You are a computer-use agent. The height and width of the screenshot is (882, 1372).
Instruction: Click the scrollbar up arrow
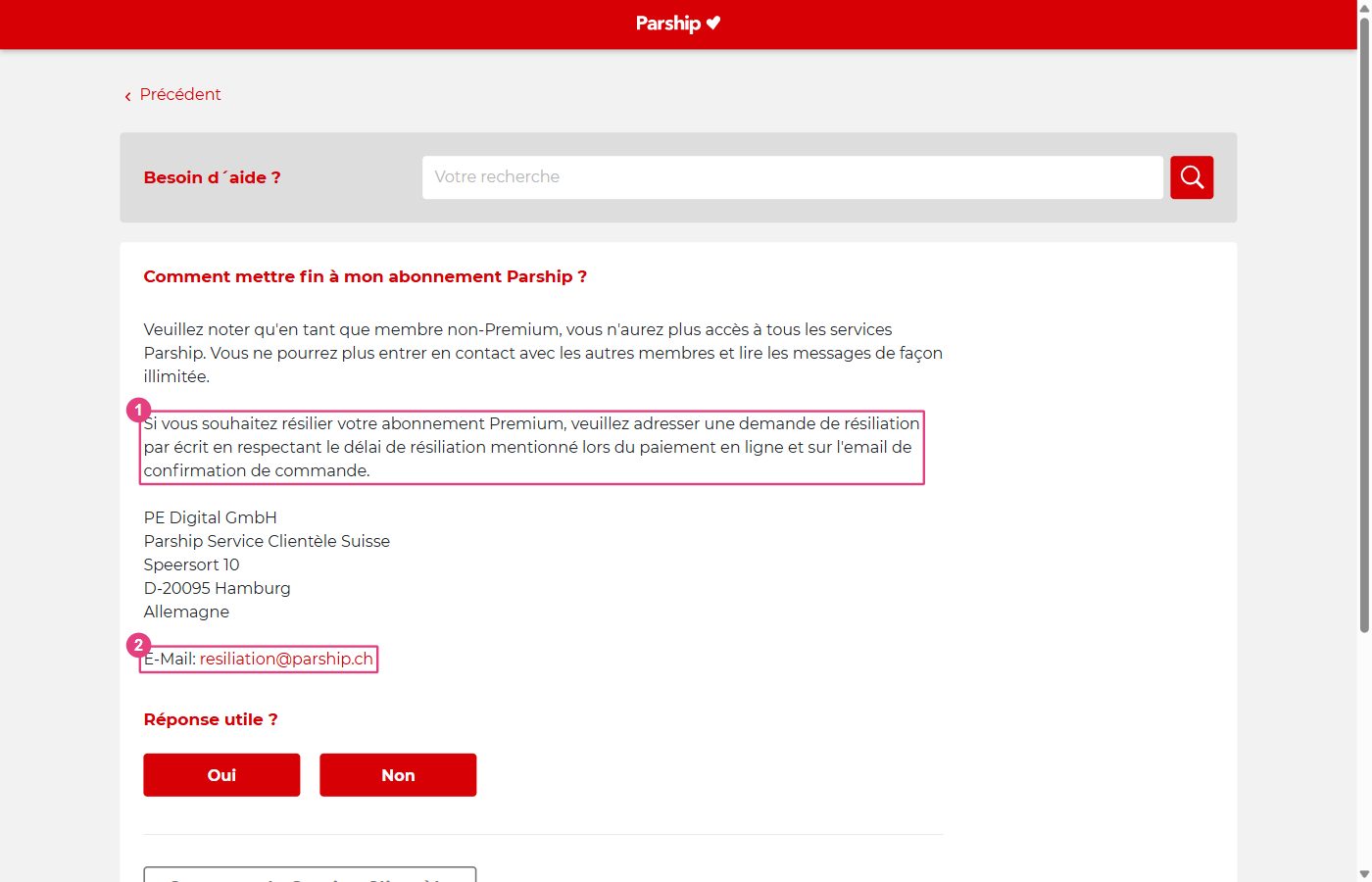(1364, 7)
